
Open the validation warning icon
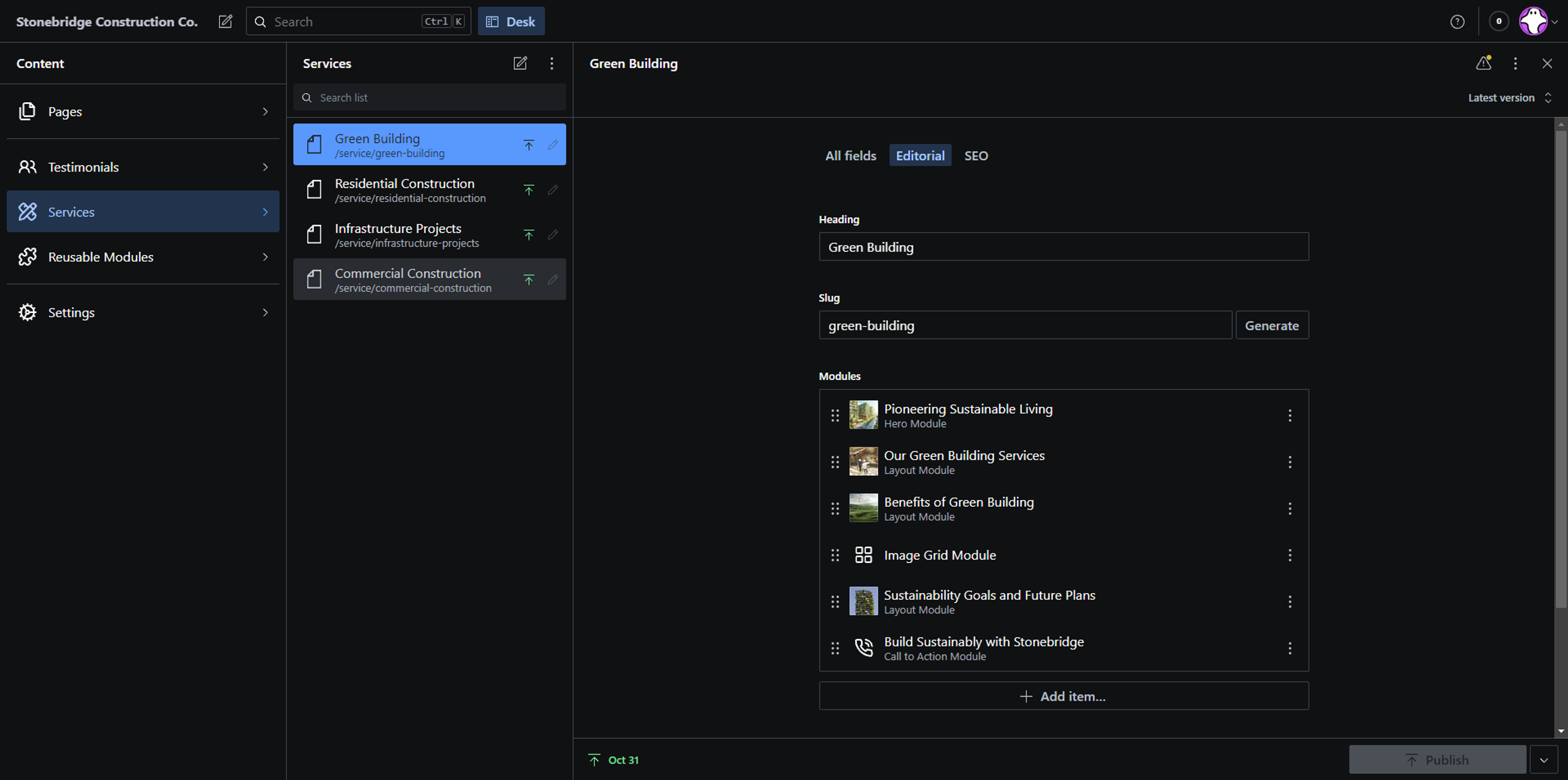(1483, 63)
